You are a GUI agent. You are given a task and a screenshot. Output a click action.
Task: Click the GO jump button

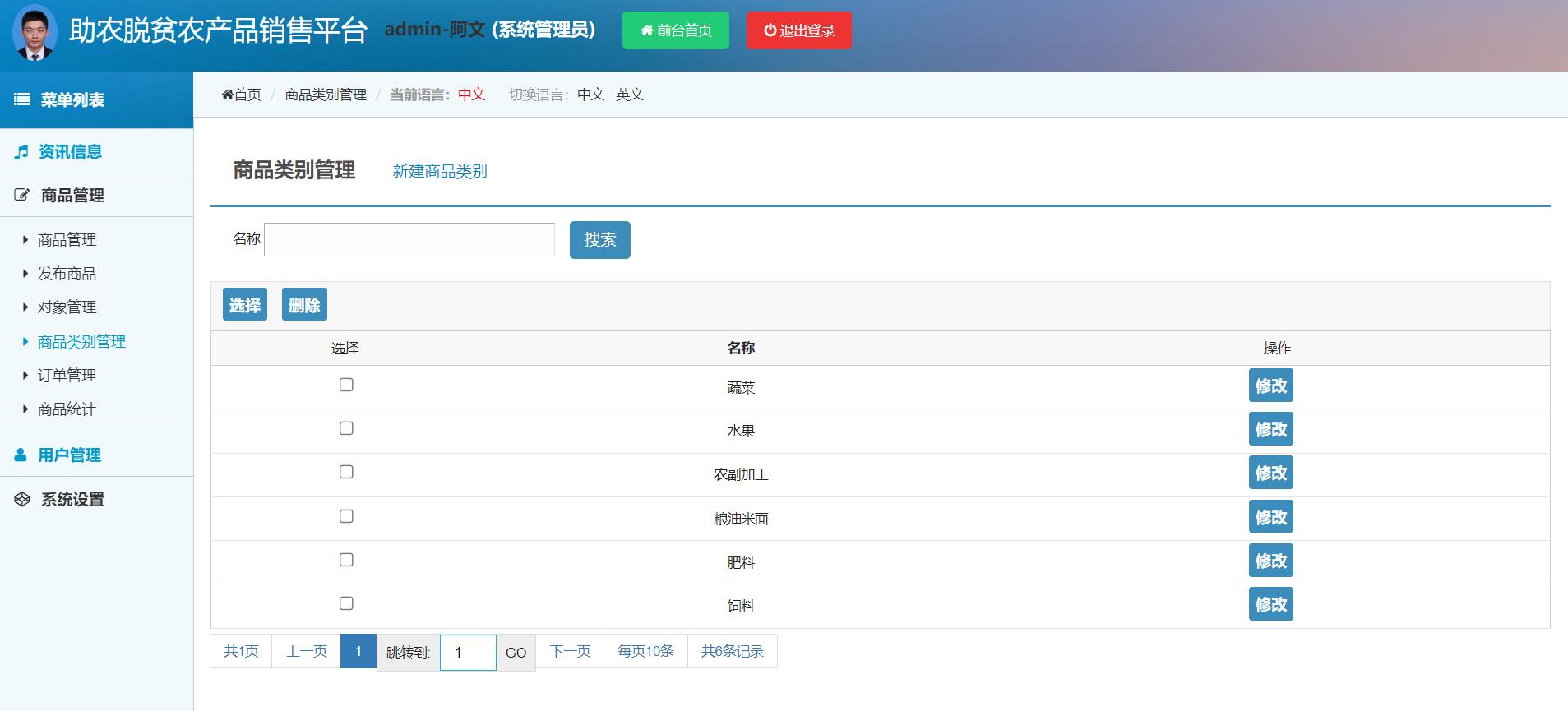[516, 653]
